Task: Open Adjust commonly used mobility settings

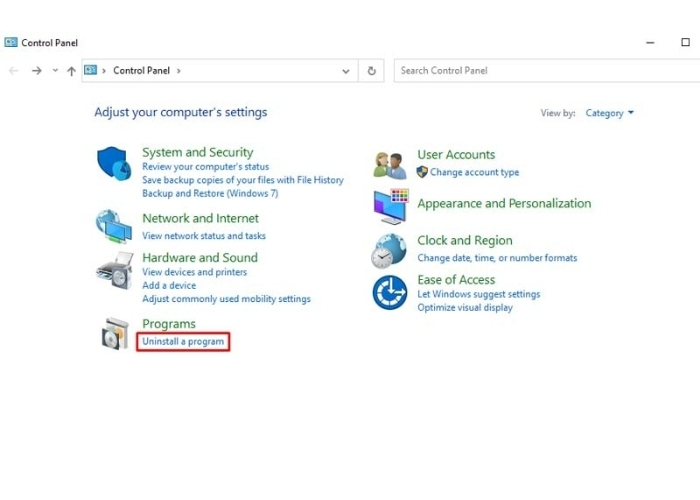Action: (226, 299)
